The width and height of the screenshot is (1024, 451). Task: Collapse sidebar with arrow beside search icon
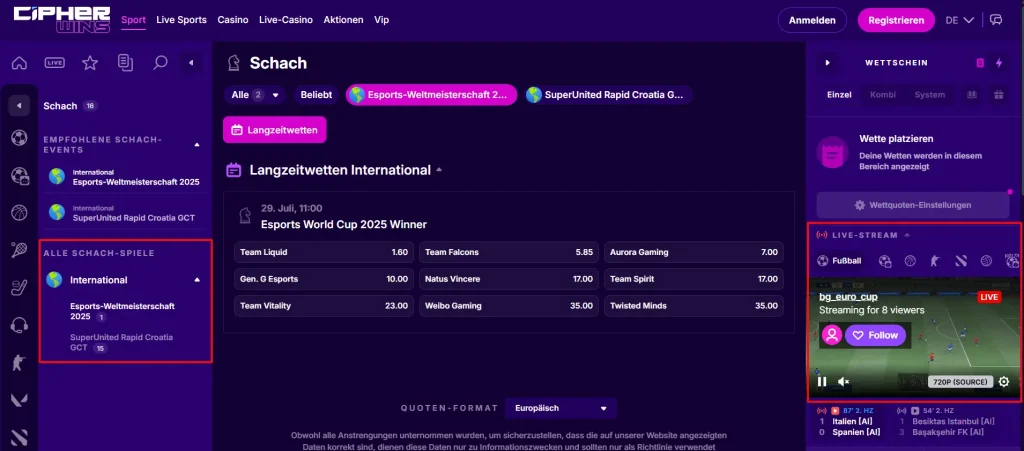191,63
